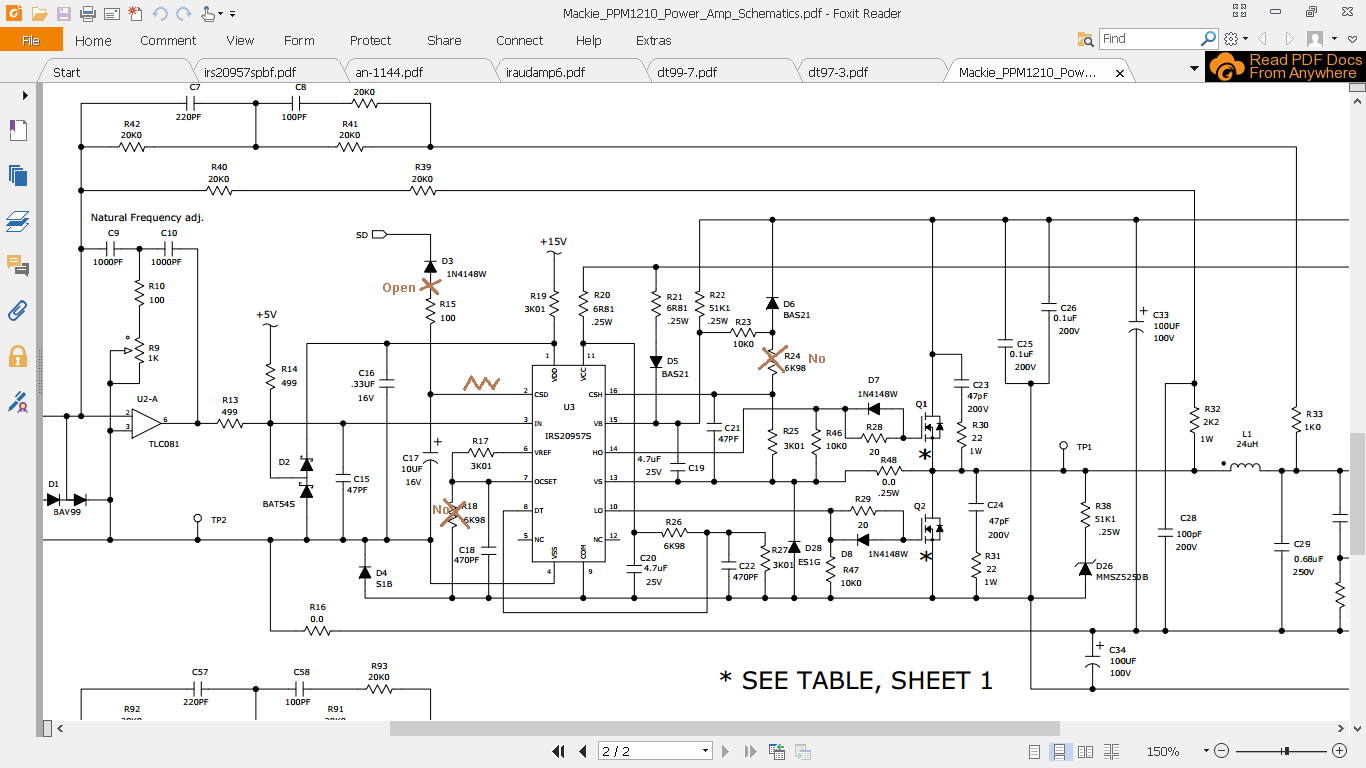Select Facing pages view mode
Viewport: 1366px width, 768px height.
(1085, 751)
